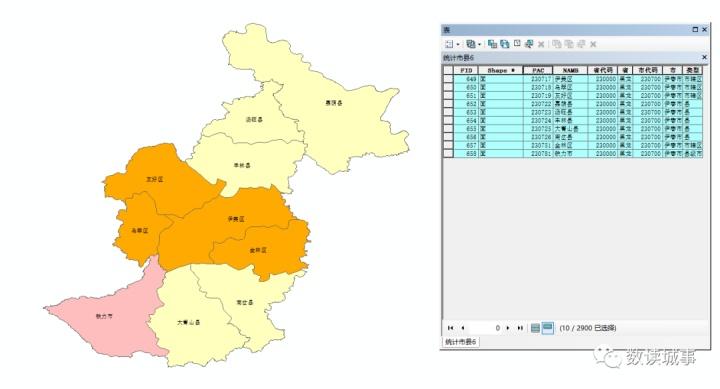The image size is (720, 389).
Task: Expand the Related Tables dropdown arrow
Action: [479, 44]
